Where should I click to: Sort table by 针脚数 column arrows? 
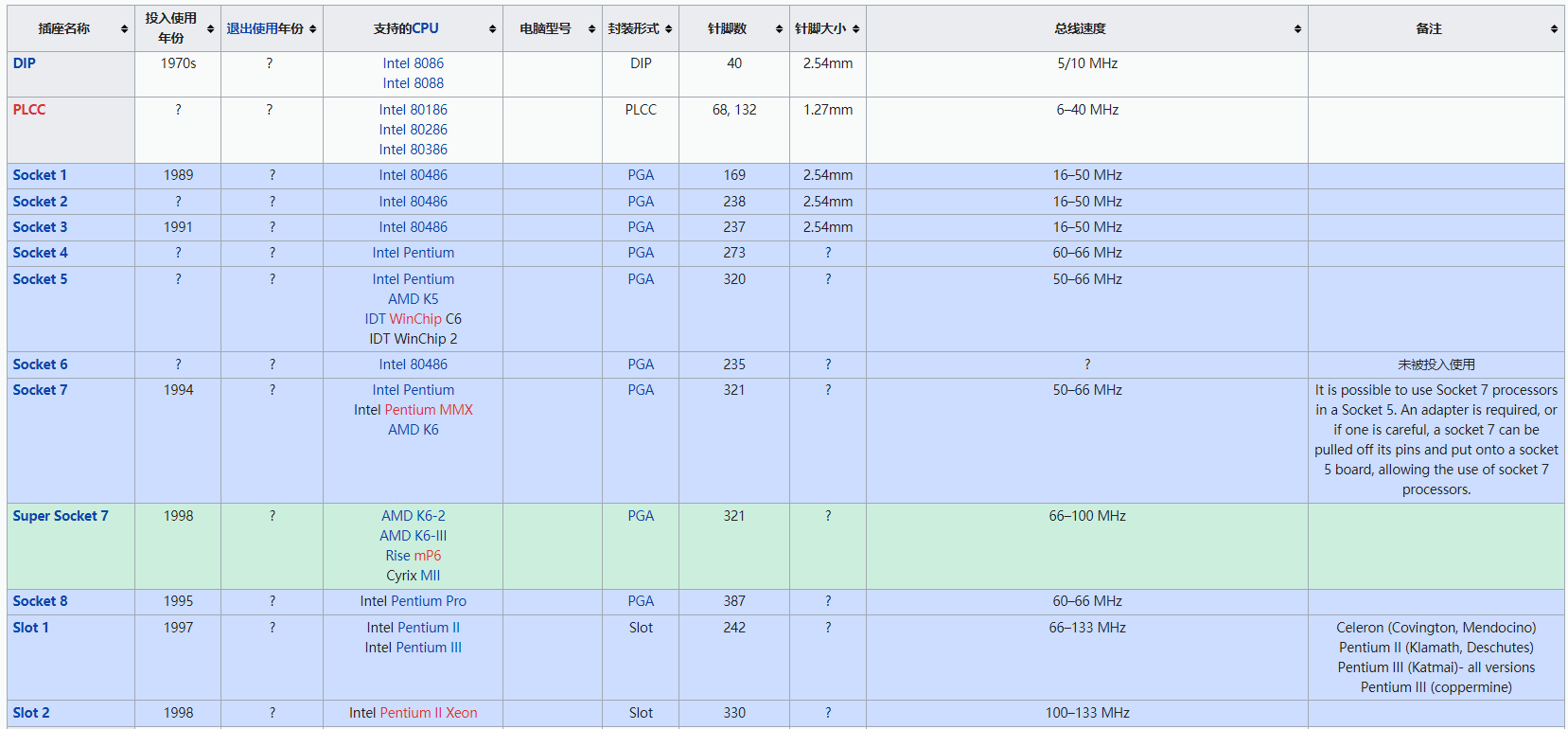click(x=779, y=29)
